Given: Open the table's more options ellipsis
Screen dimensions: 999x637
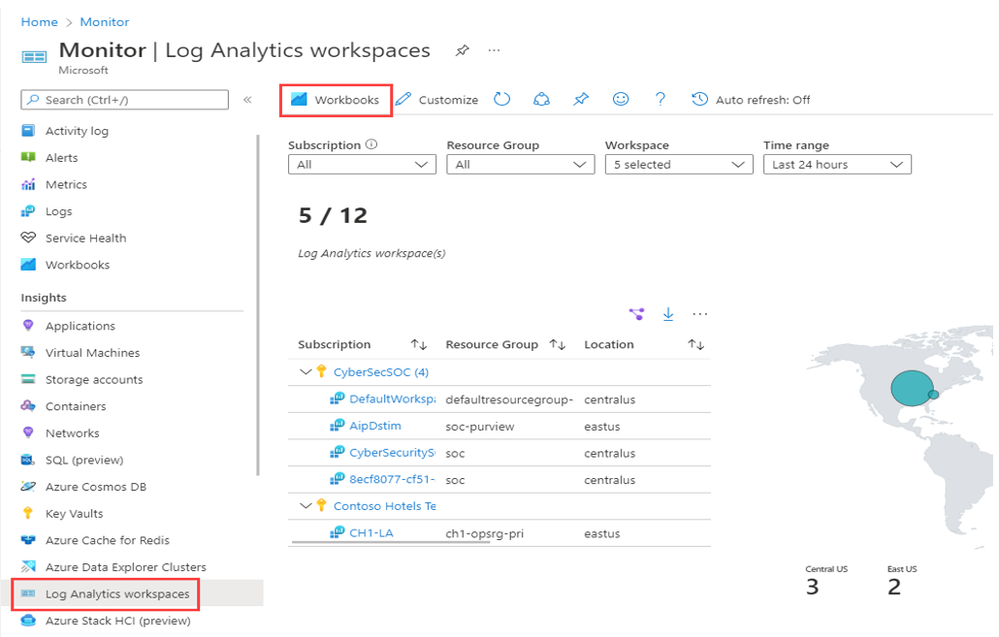Looking at the screenshot, I should tap(700, 314).
